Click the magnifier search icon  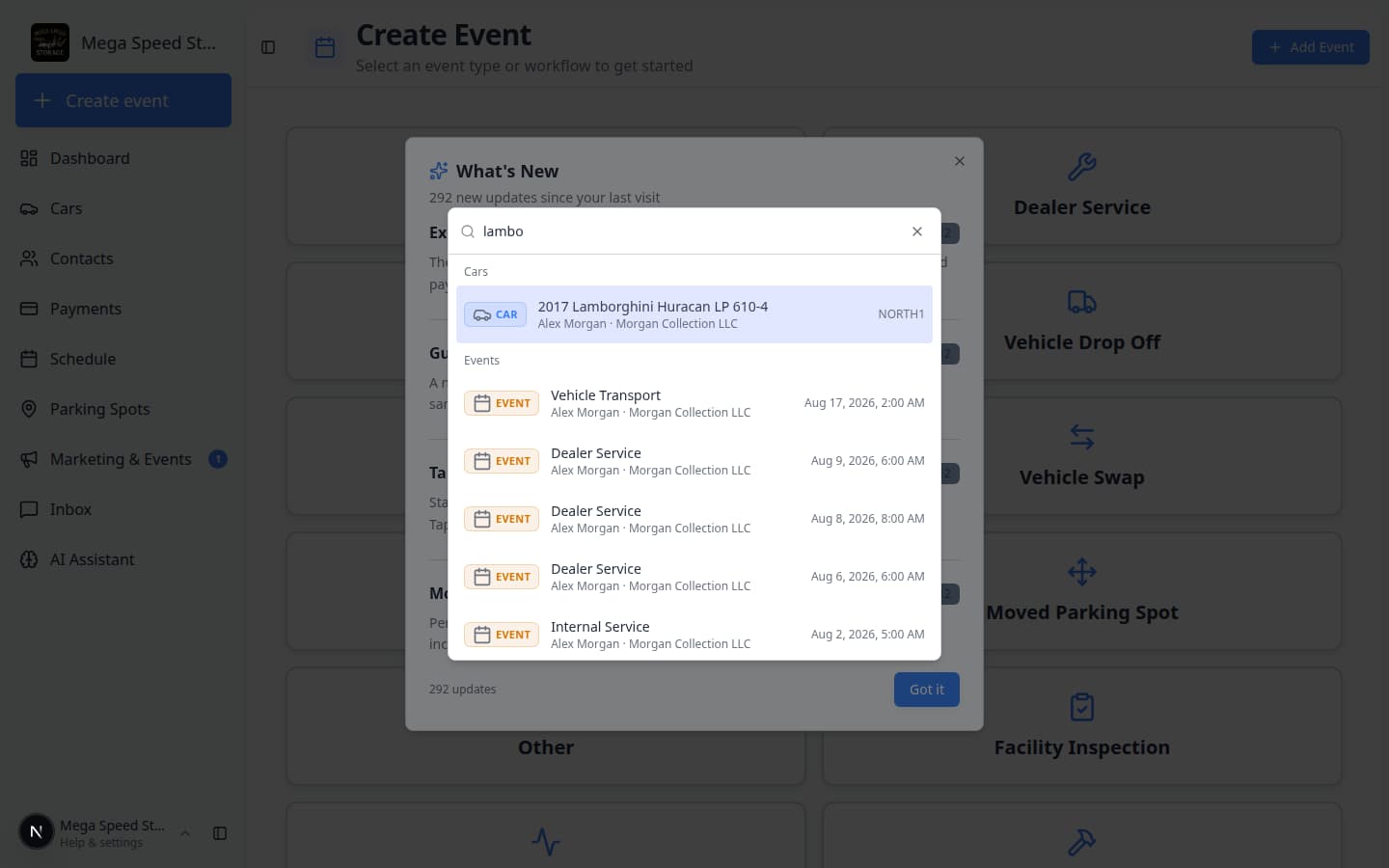(468, 231)
